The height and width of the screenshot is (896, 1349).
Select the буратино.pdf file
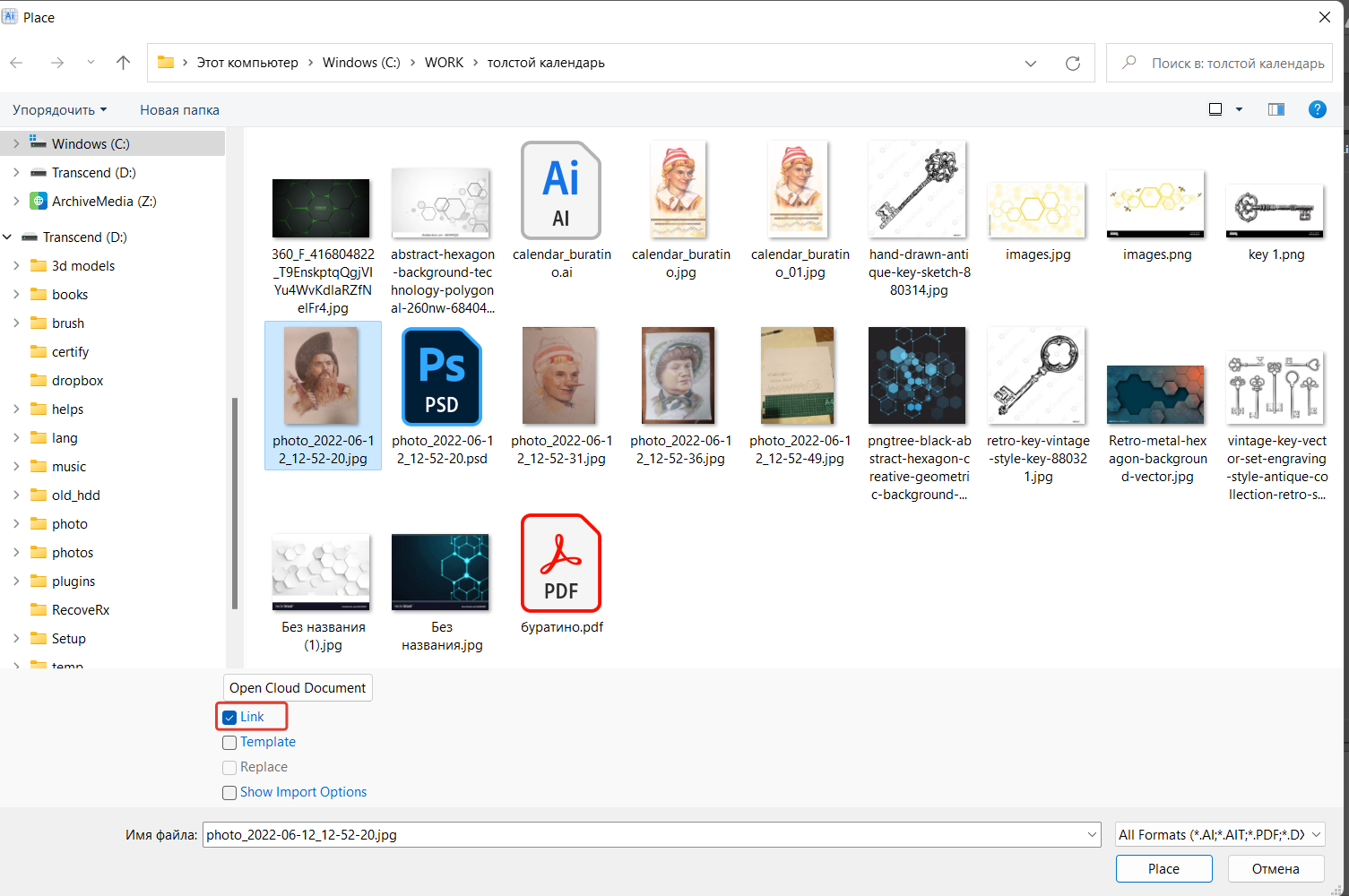[x=560, y=563]
